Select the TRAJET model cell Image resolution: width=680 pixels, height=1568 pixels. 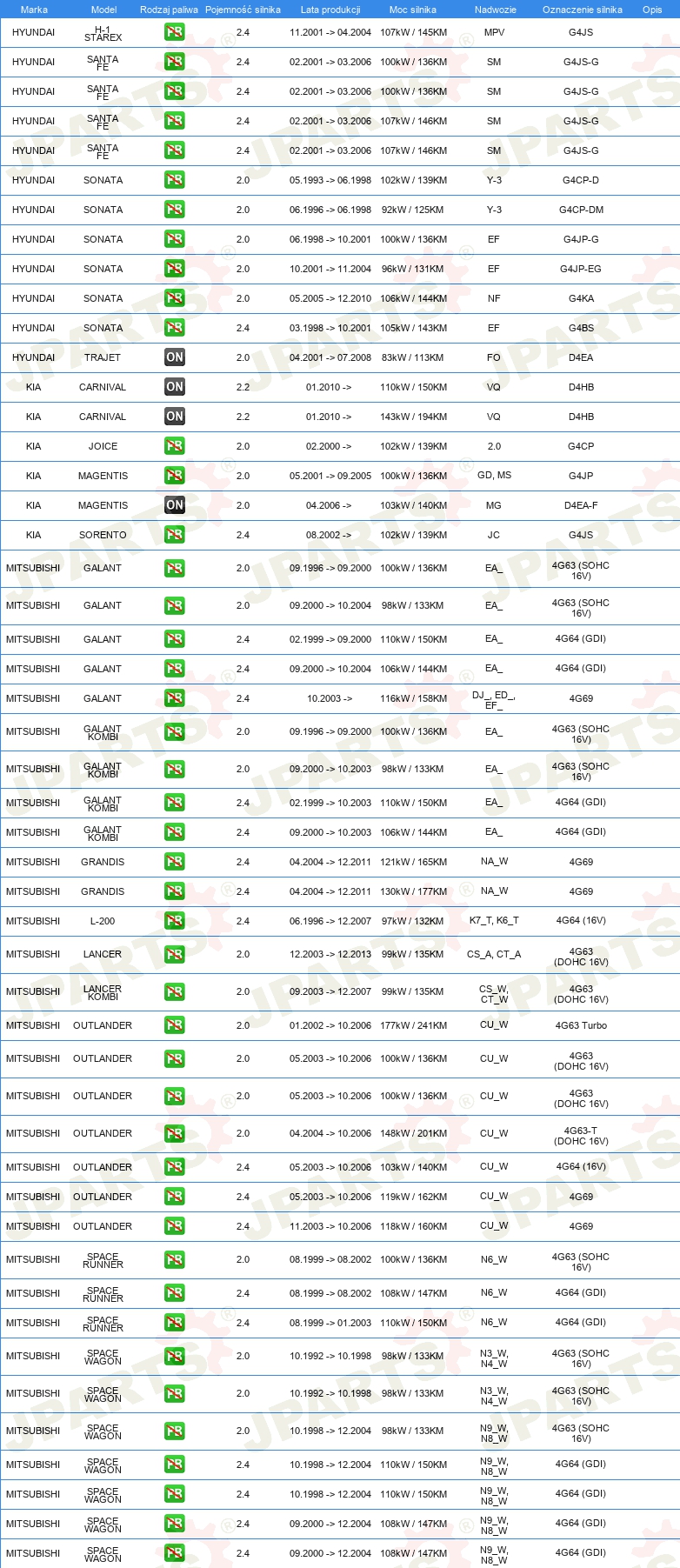[103, 357]
